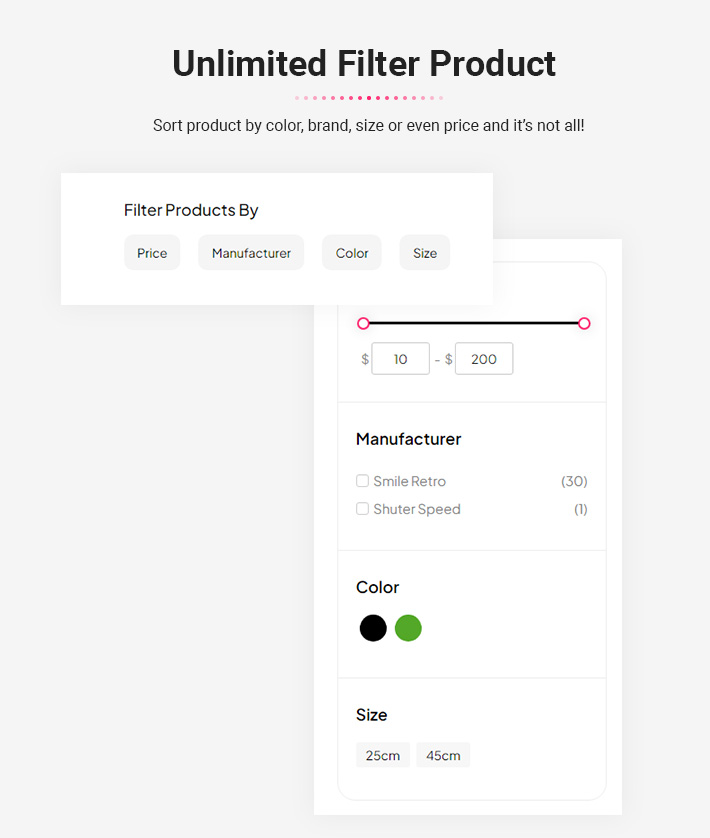Click the maximum price field showing 200
This screenshot has width=710, height=838.
[484, 359]
